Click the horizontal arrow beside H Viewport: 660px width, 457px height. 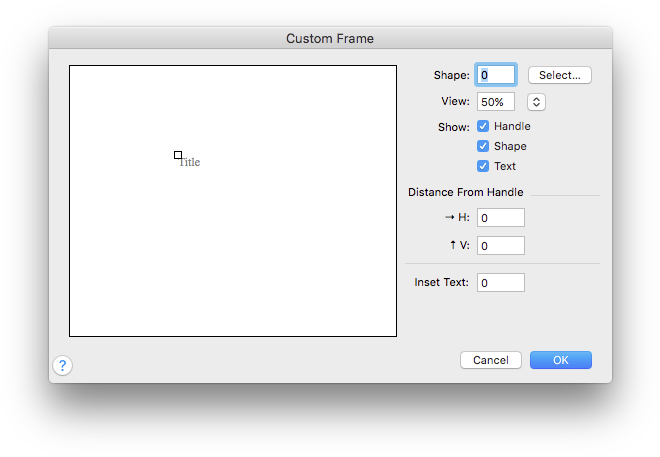tap(449, 218)
